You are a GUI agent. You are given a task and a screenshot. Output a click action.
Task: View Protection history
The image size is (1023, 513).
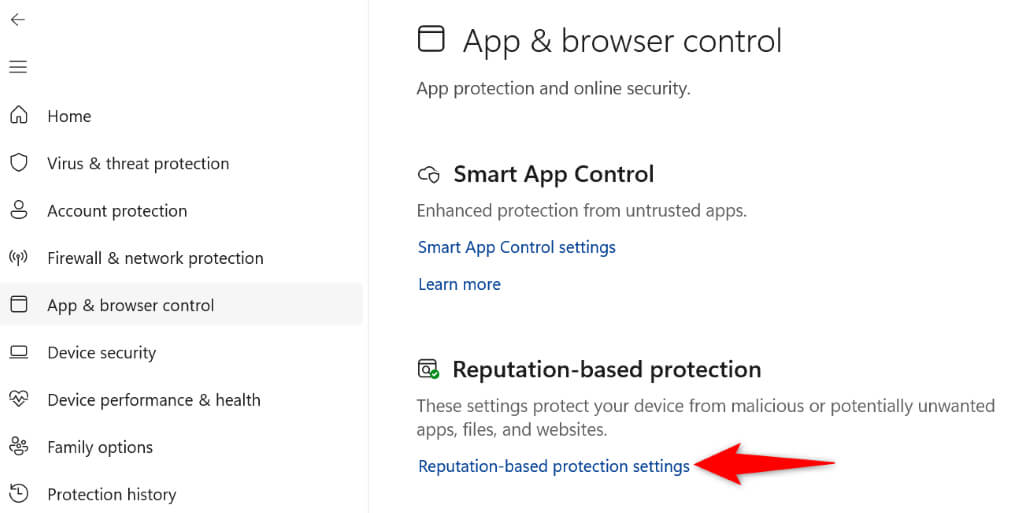click(111, 494)
